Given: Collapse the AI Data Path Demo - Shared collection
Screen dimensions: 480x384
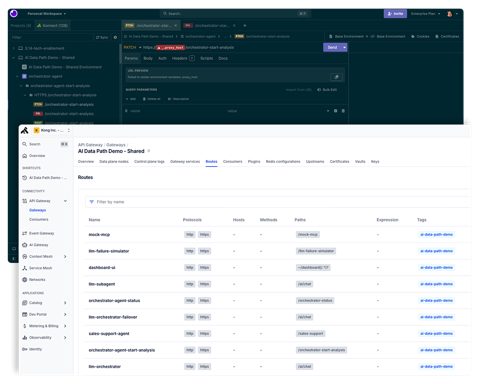Looking at the screenshot, I should [x=14, y=58].
